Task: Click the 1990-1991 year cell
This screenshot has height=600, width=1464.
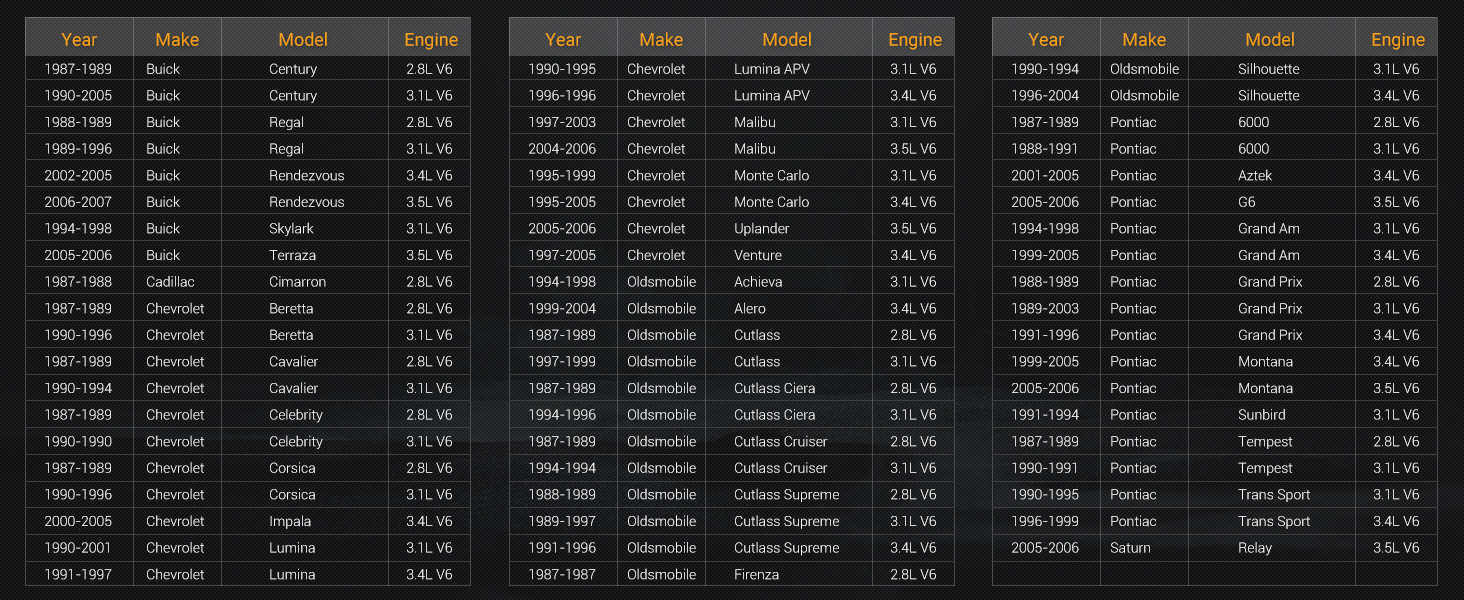Action: pos(1046,468)
